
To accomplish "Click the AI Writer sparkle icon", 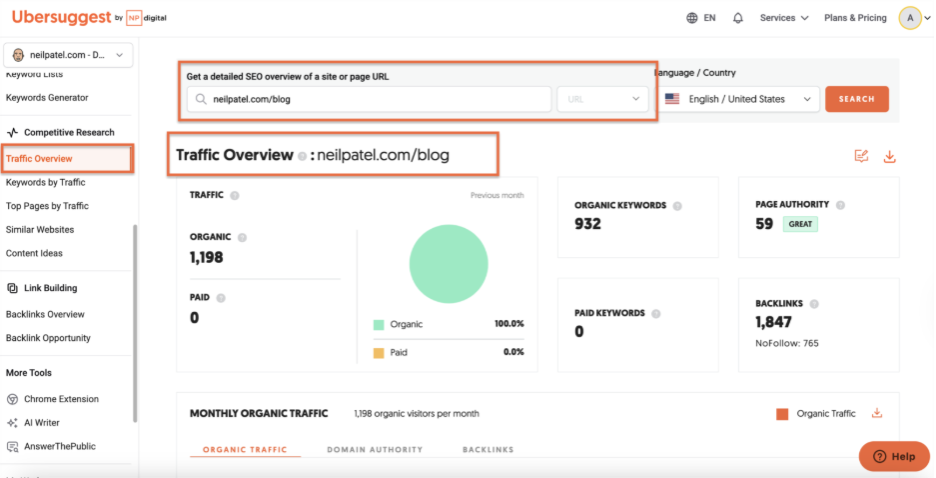I will pyautogui.click(x=12, y=423).
